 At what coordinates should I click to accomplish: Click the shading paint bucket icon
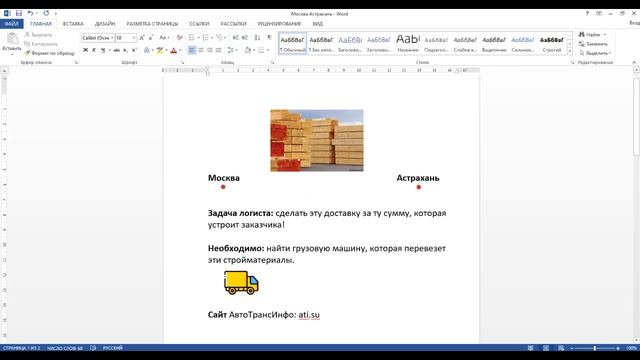247,50
